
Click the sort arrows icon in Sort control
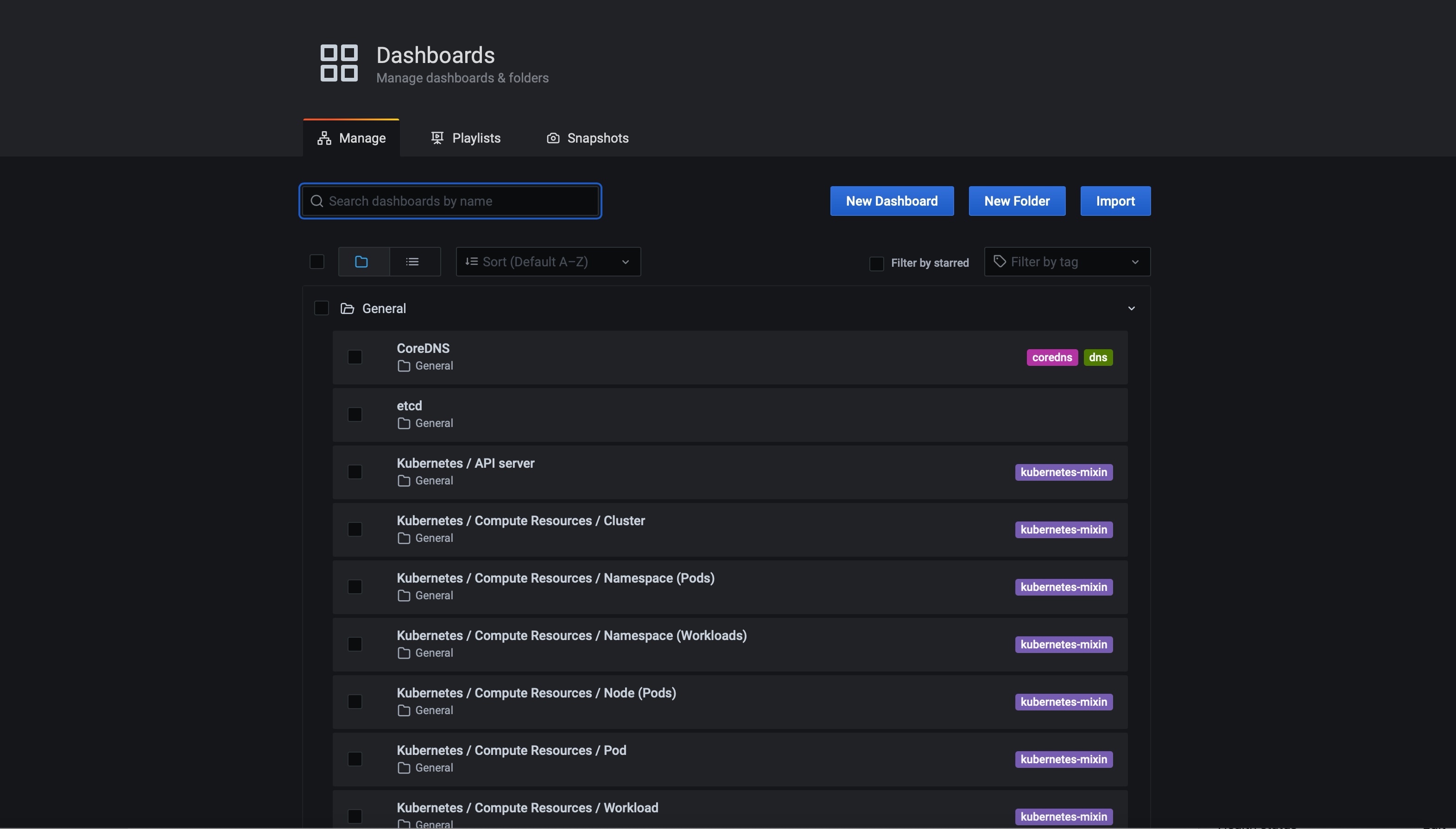point(471,261)
